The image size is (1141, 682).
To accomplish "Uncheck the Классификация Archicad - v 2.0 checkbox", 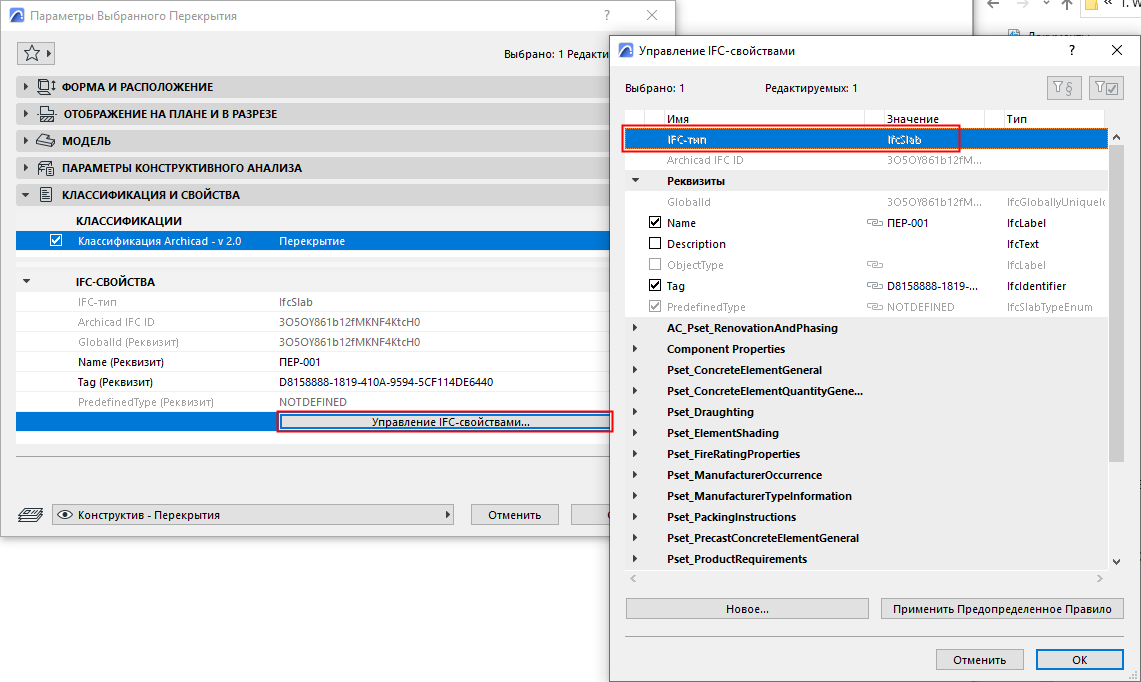I will coord(56,240).
